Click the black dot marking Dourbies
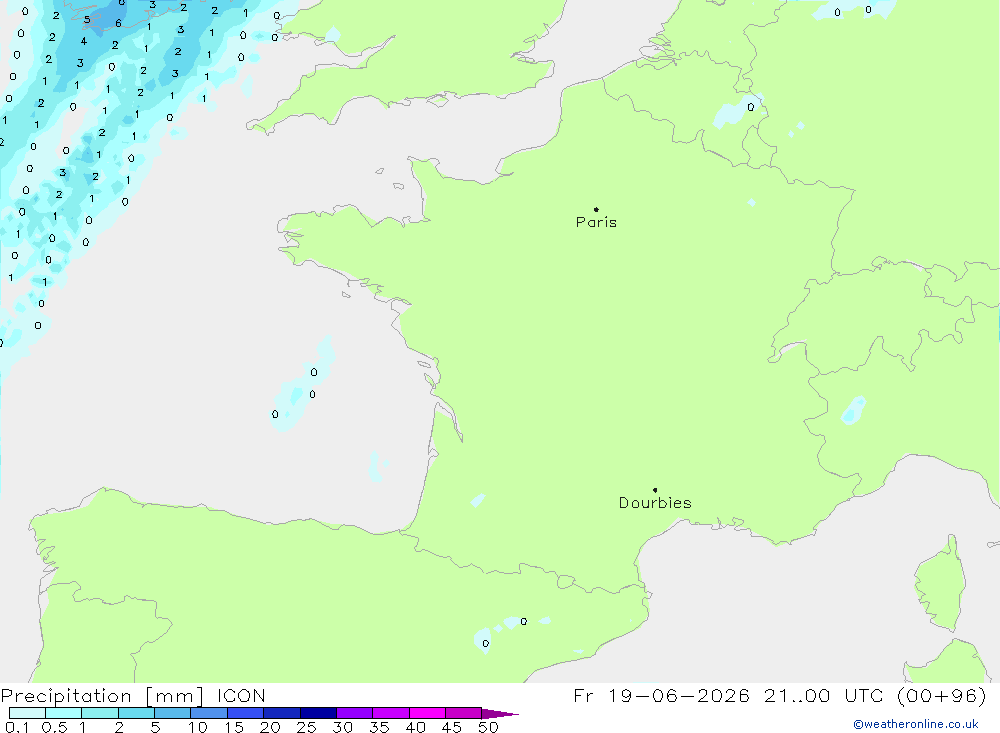 click(x=655, y=490)
